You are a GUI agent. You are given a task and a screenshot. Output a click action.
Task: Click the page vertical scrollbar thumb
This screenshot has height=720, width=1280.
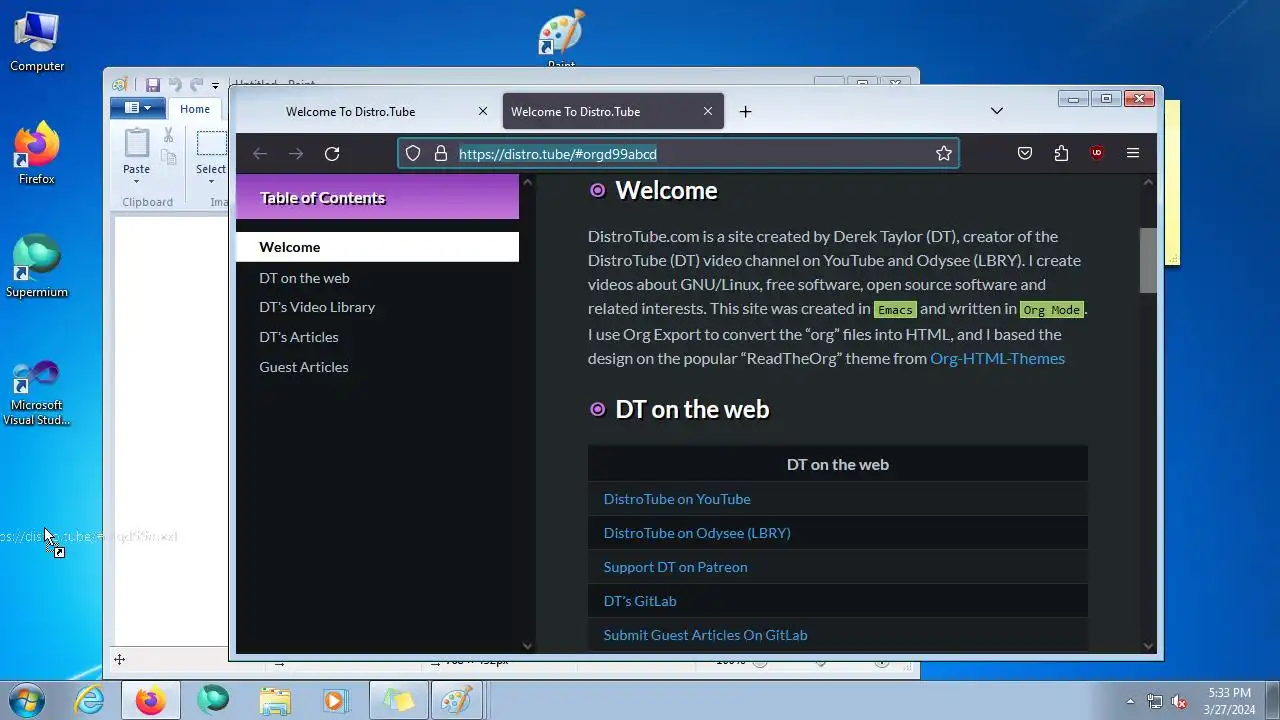pyautogui.click(x=1148, y=260)
